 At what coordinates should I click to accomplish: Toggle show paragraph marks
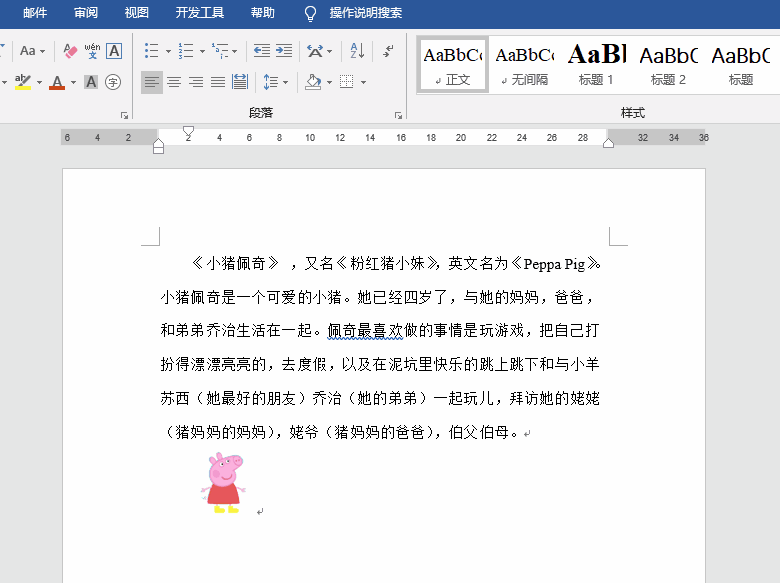point(389,51)
